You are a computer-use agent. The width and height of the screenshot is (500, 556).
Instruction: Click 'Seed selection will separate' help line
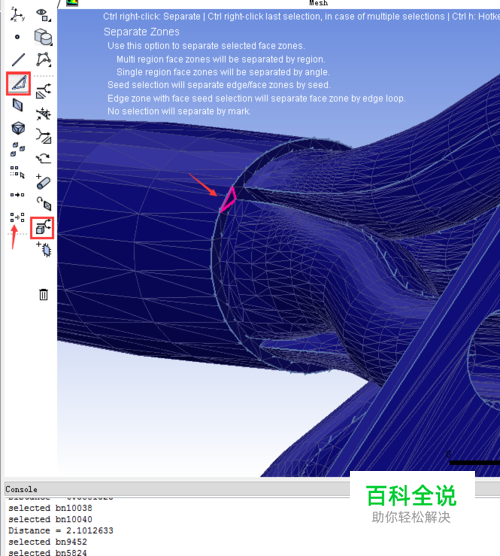219,85
